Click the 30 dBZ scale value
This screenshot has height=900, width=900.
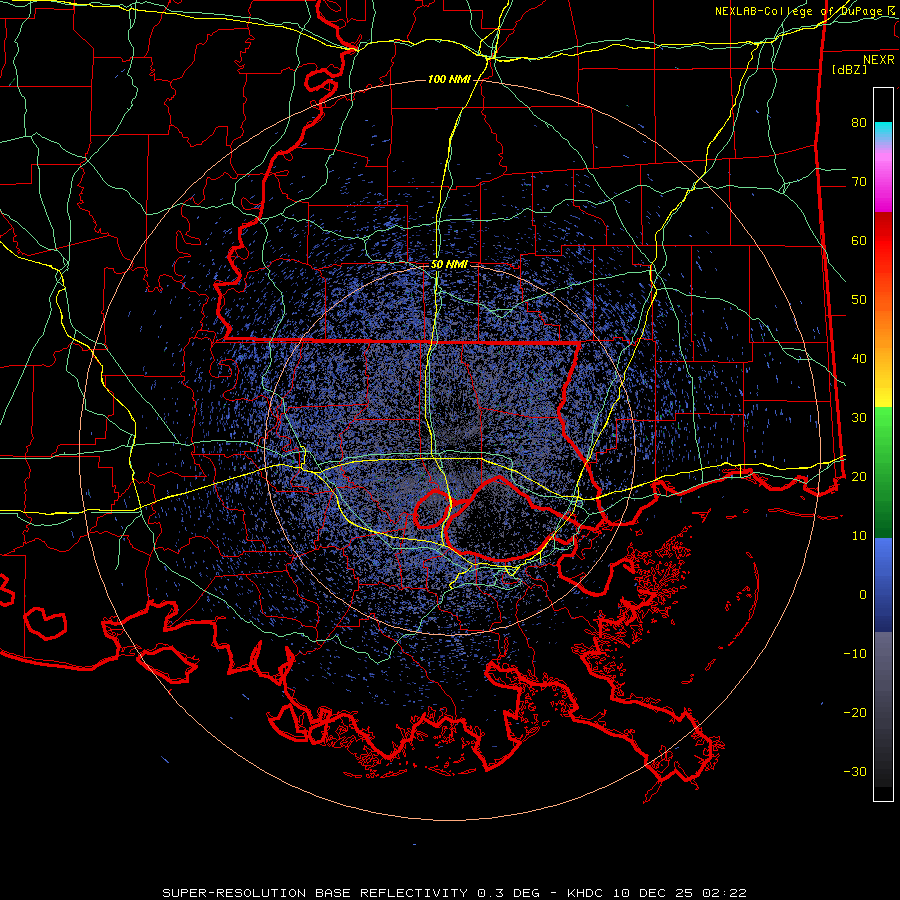[859, 418]
